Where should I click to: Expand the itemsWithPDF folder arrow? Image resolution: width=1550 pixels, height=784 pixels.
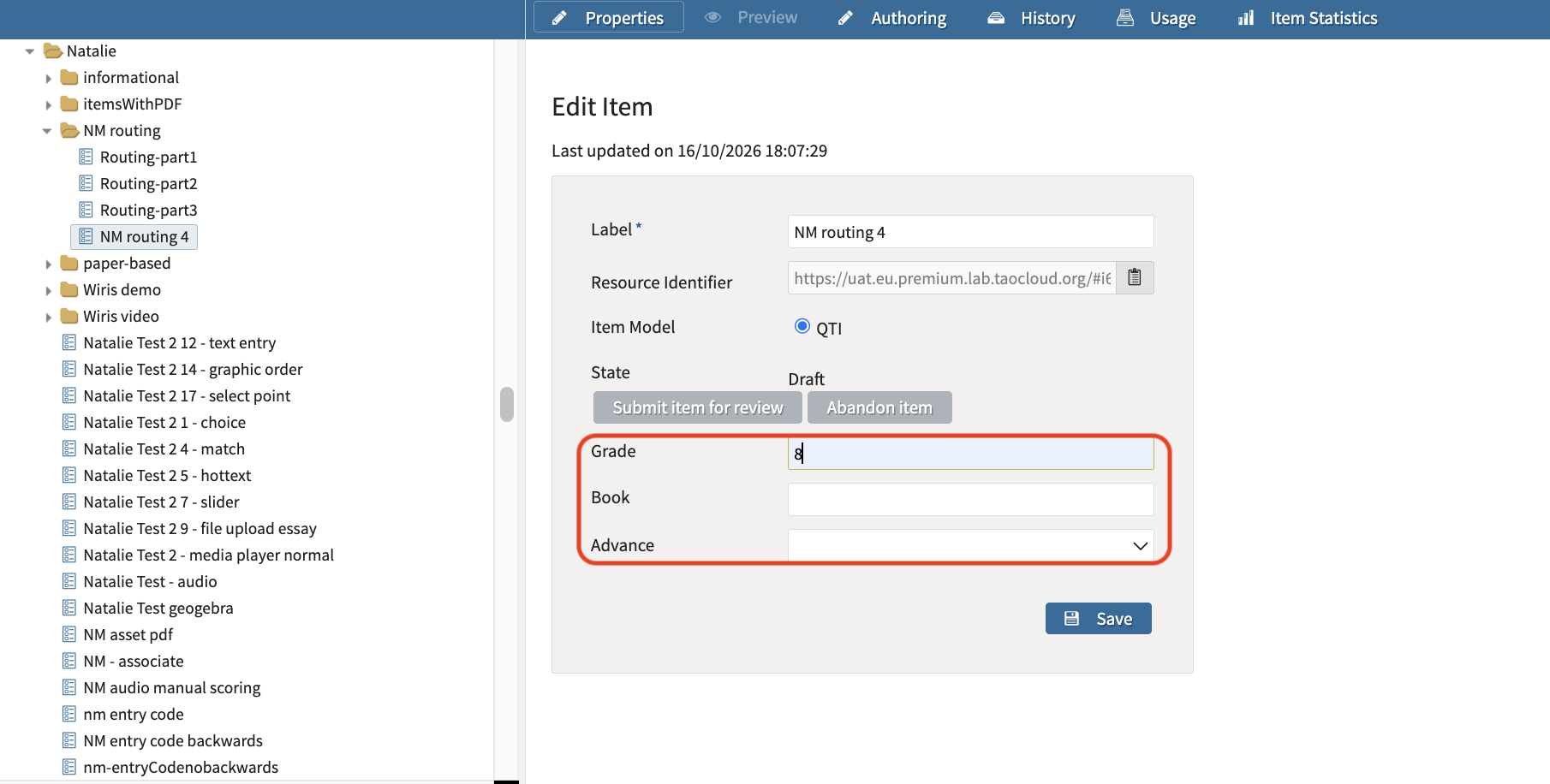pyautogui.click(x=48, y=104)
